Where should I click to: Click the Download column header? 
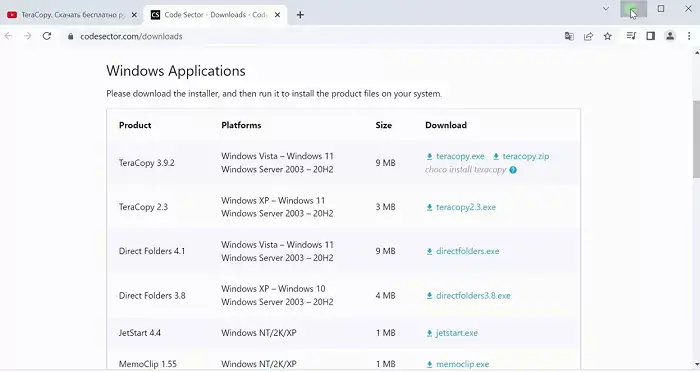click(446, 125)
